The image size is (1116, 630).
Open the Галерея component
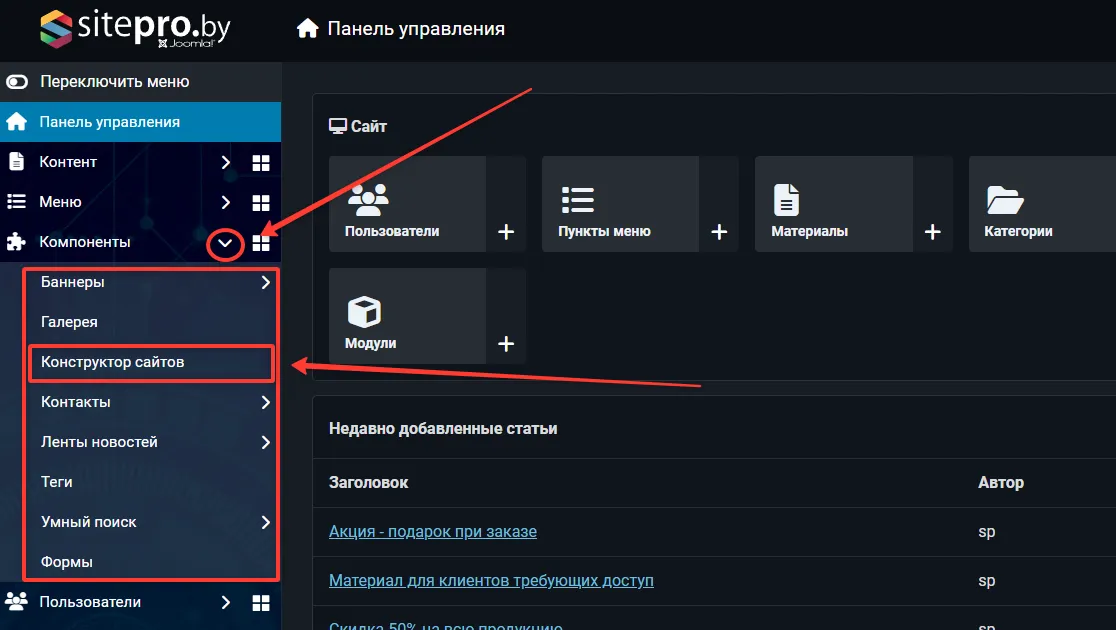pyautogui.click(x=69, y=322)
